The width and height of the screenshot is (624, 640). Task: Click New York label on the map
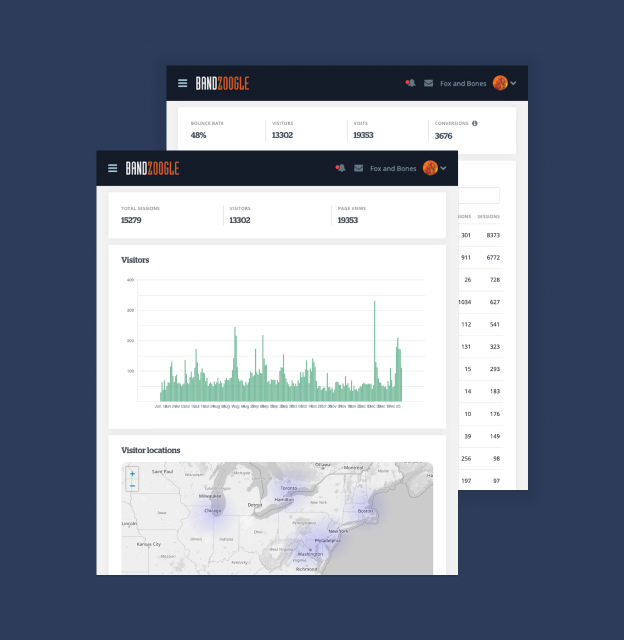pos(338,531)
